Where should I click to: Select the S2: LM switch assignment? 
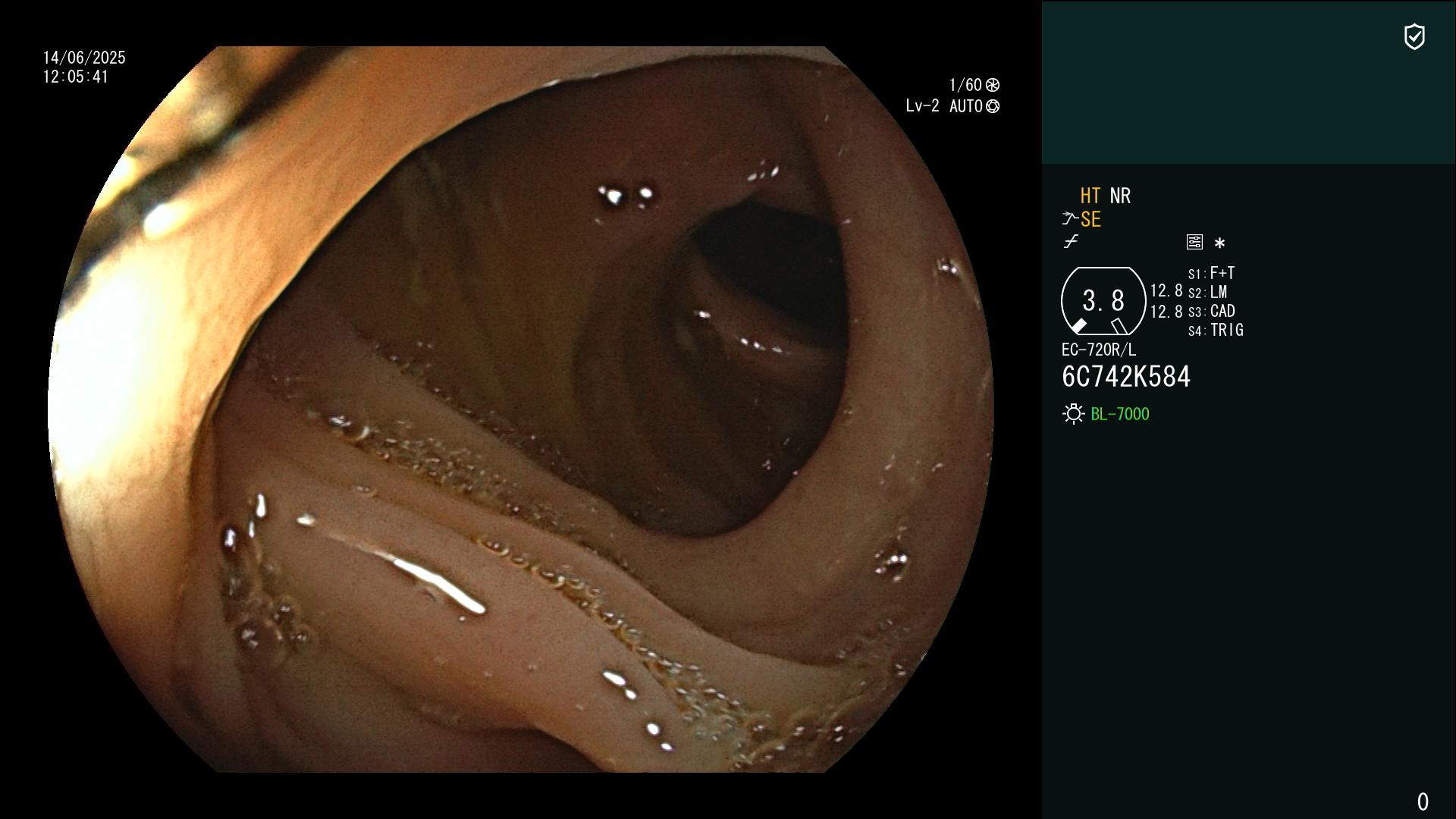(x=1207, y=292)
